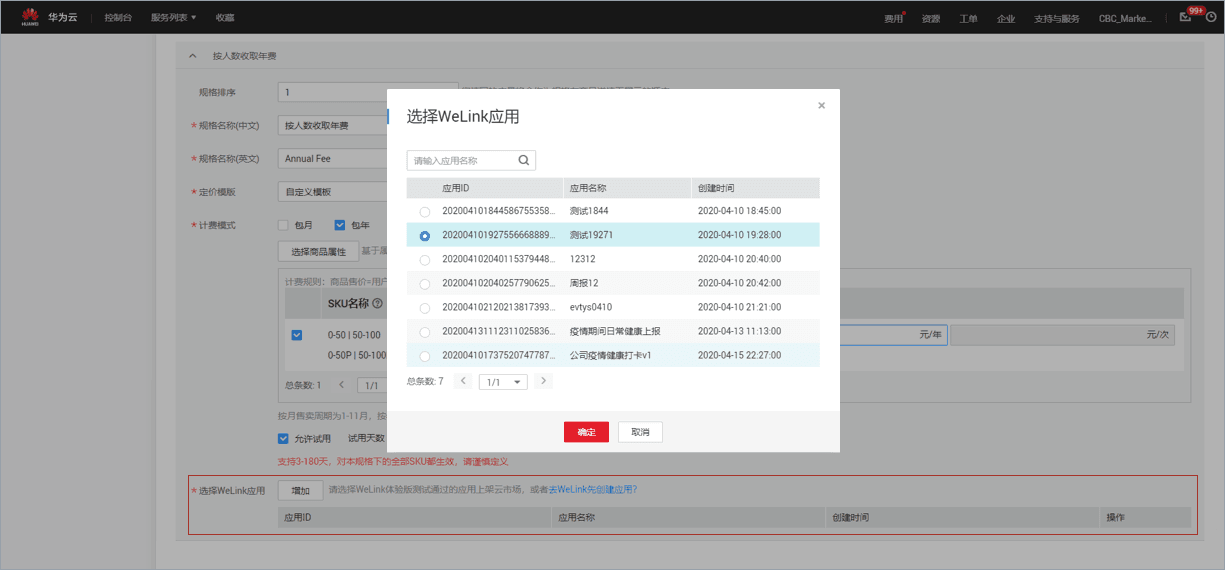Select radio button for 测试1844
This screenshot has height=570, width=1225.
(425, 212)
